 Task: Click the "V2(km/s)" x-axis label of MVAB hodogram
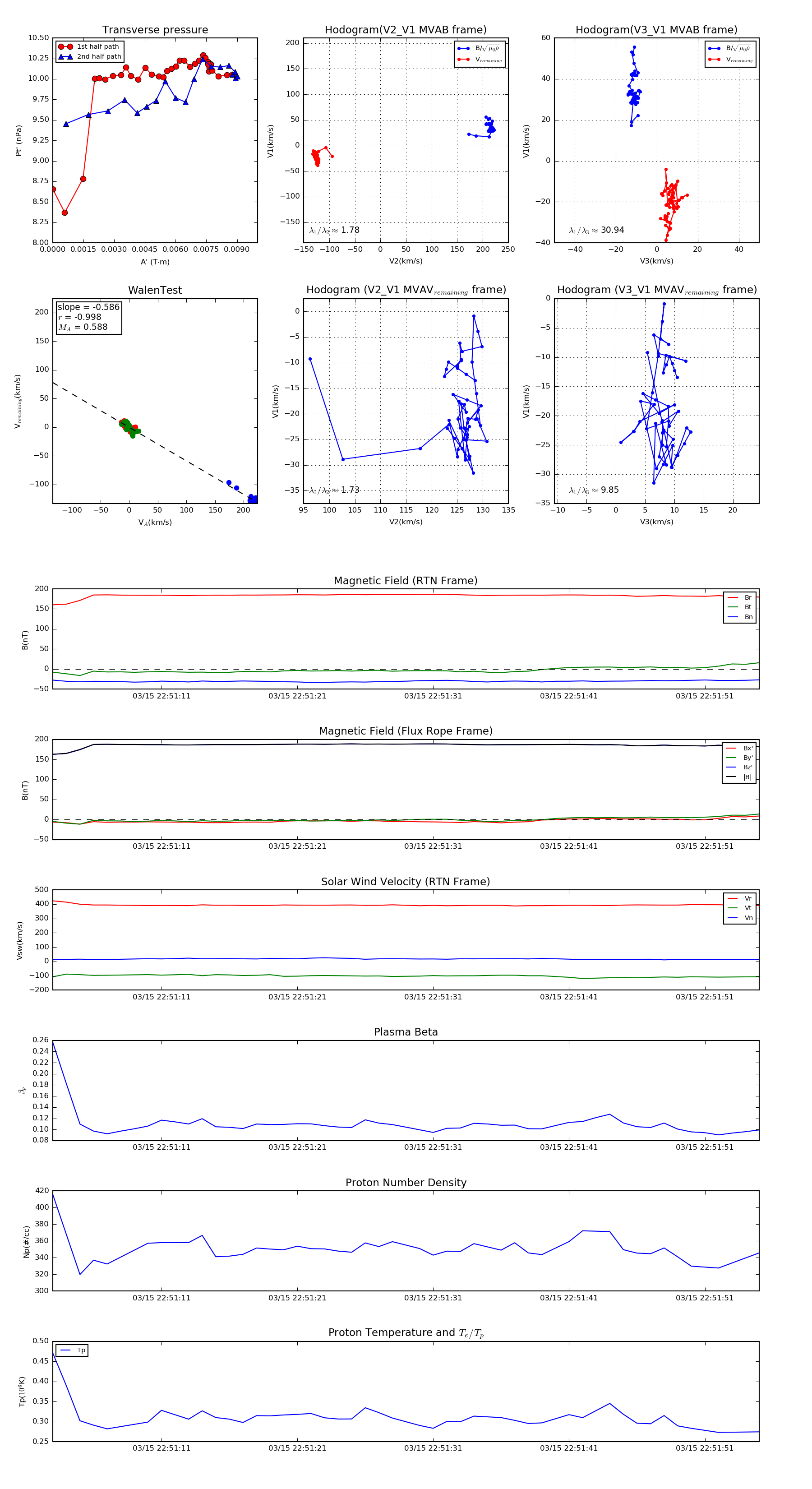tap(406, 261)
